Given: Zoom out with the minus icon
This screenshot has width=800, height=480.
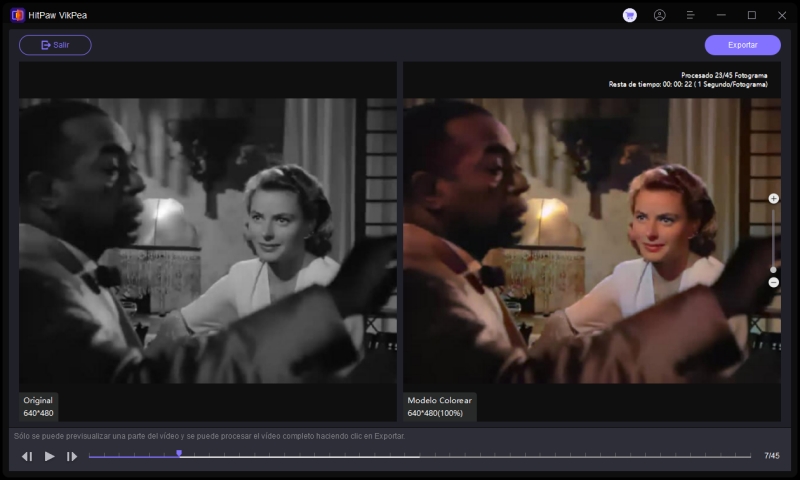Looking at the screenshot, I should (773, 283).
